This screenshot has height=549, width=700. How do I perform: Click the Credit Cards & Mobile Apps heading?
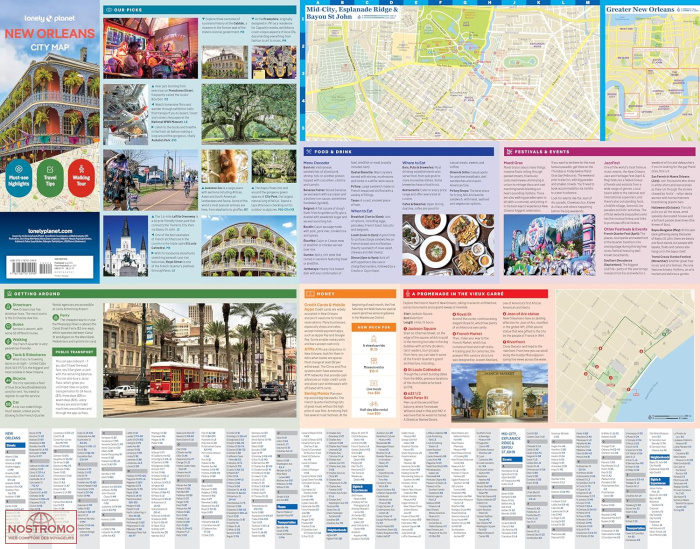coord(325,307)
